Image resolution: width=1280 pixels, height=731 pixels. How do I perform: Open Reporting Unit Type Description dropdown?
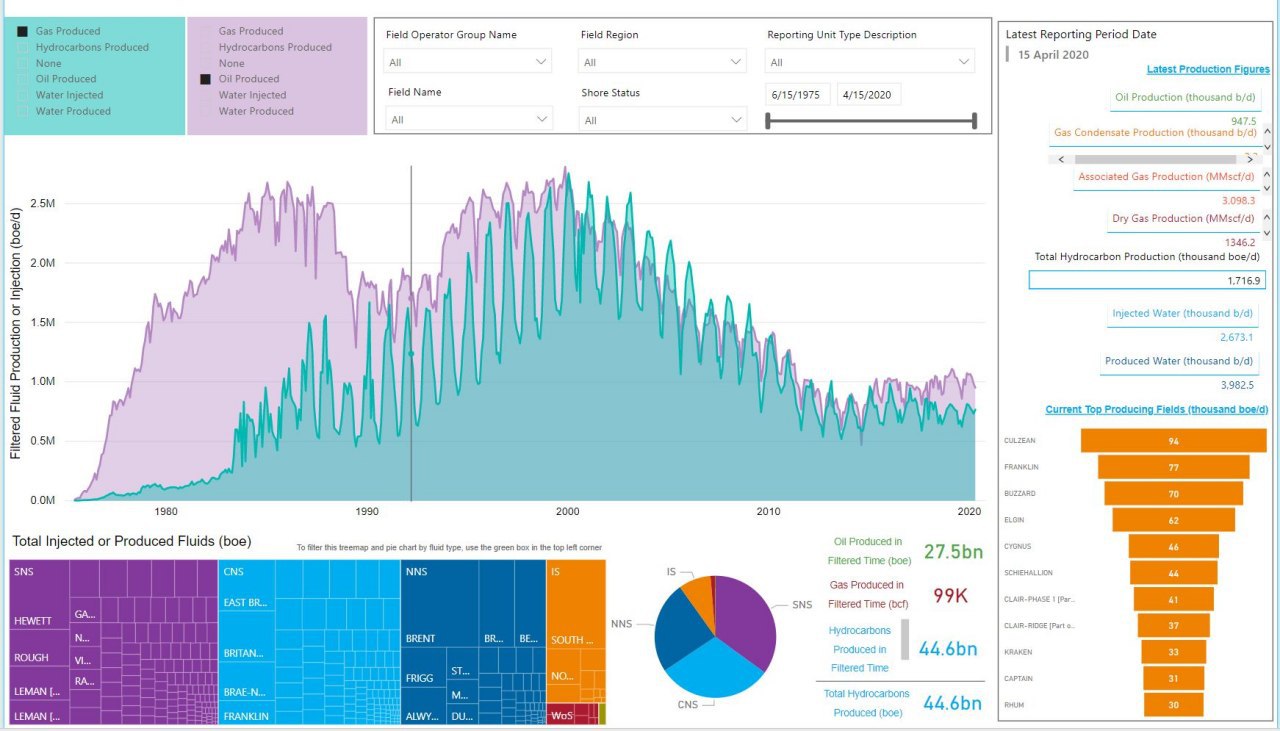[869, 62]
